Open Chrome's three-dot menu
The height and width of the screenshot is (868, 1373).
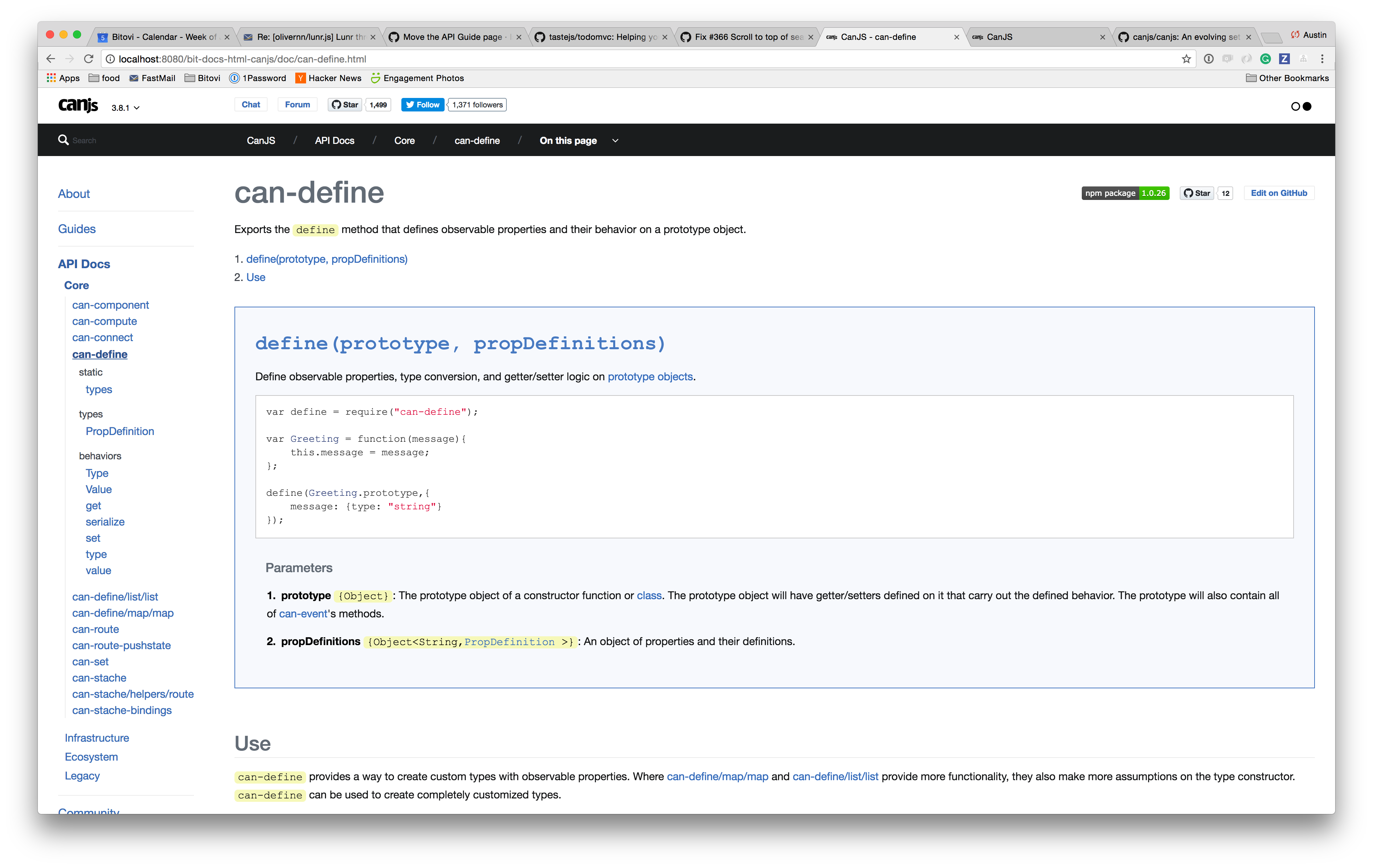[1322, 59]
